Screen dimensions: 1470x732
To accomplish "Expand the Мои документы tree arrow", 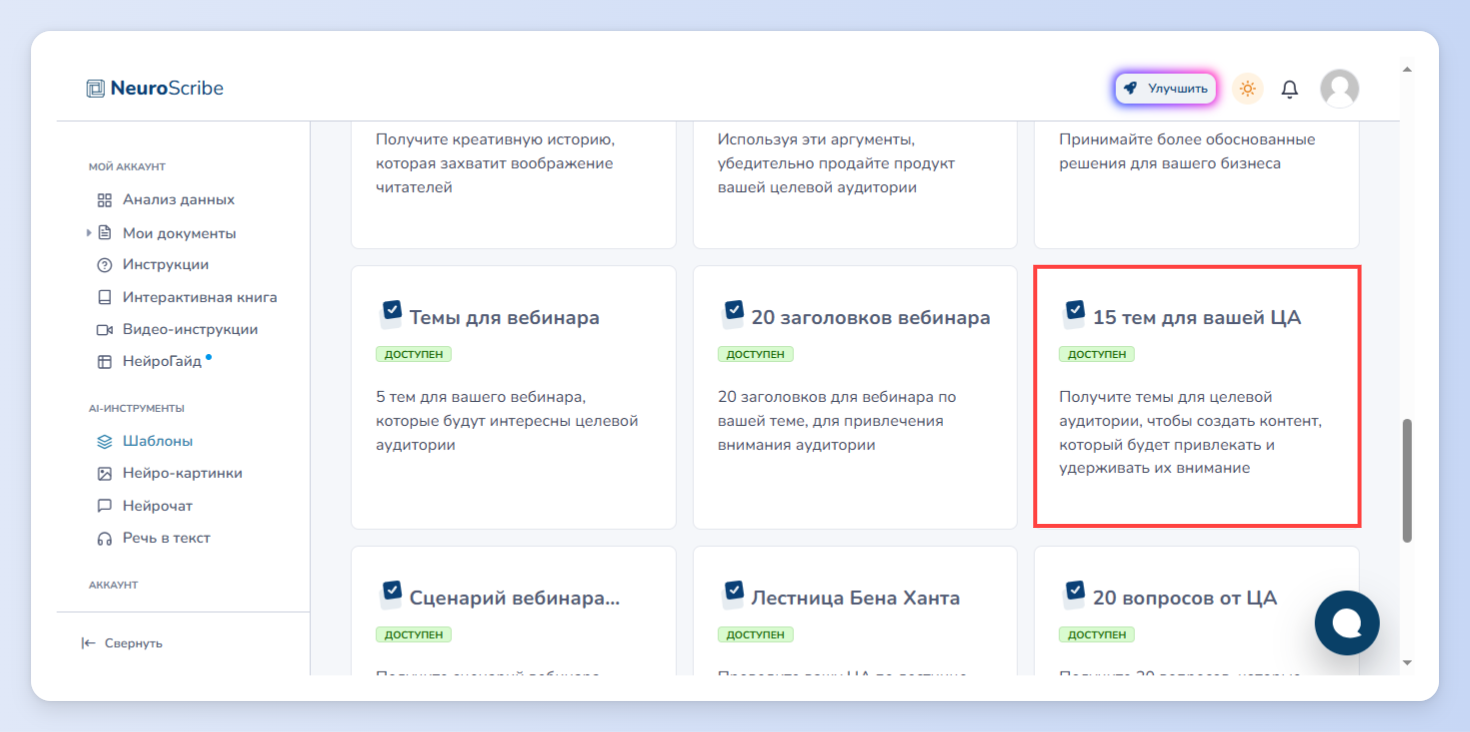I will click(88, 233).
